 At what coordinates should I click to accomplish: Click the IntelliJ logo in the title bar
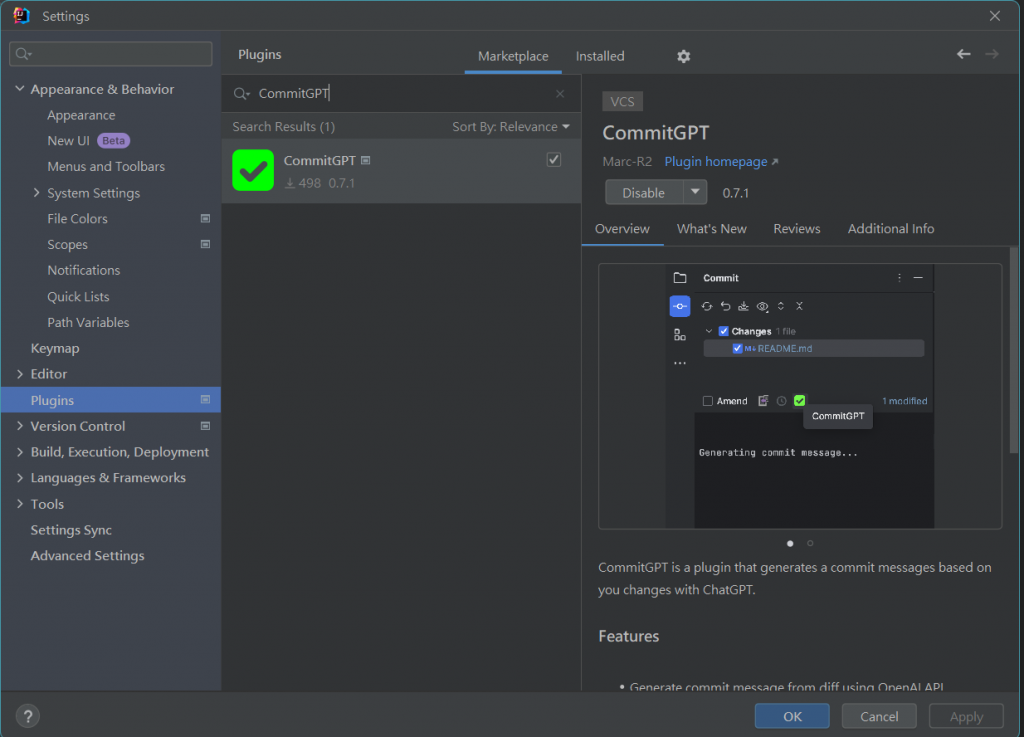click(x=21, y=16)
